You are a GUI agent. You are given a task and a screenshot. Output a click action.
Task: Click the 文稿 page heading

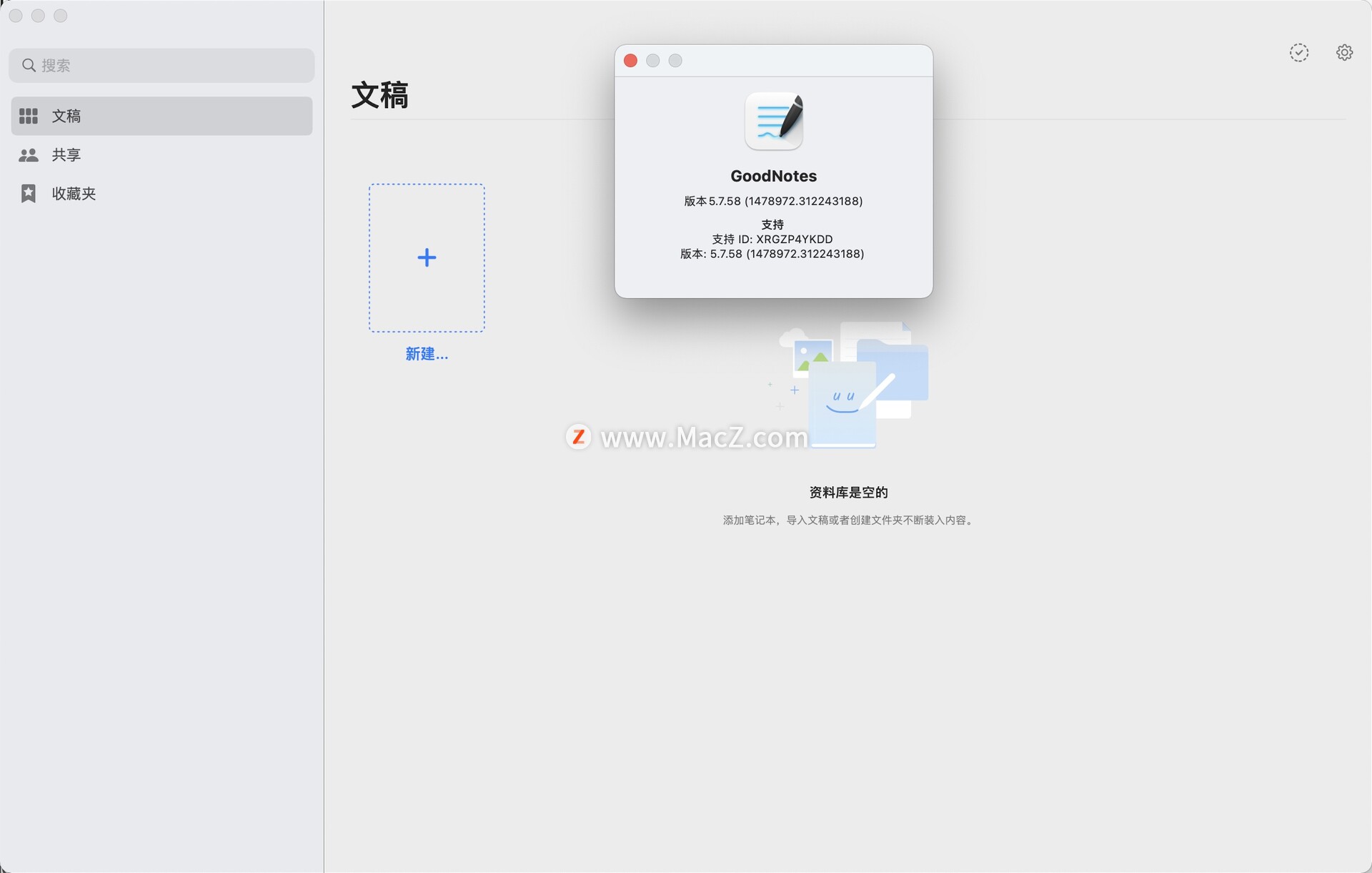[379, 95]
